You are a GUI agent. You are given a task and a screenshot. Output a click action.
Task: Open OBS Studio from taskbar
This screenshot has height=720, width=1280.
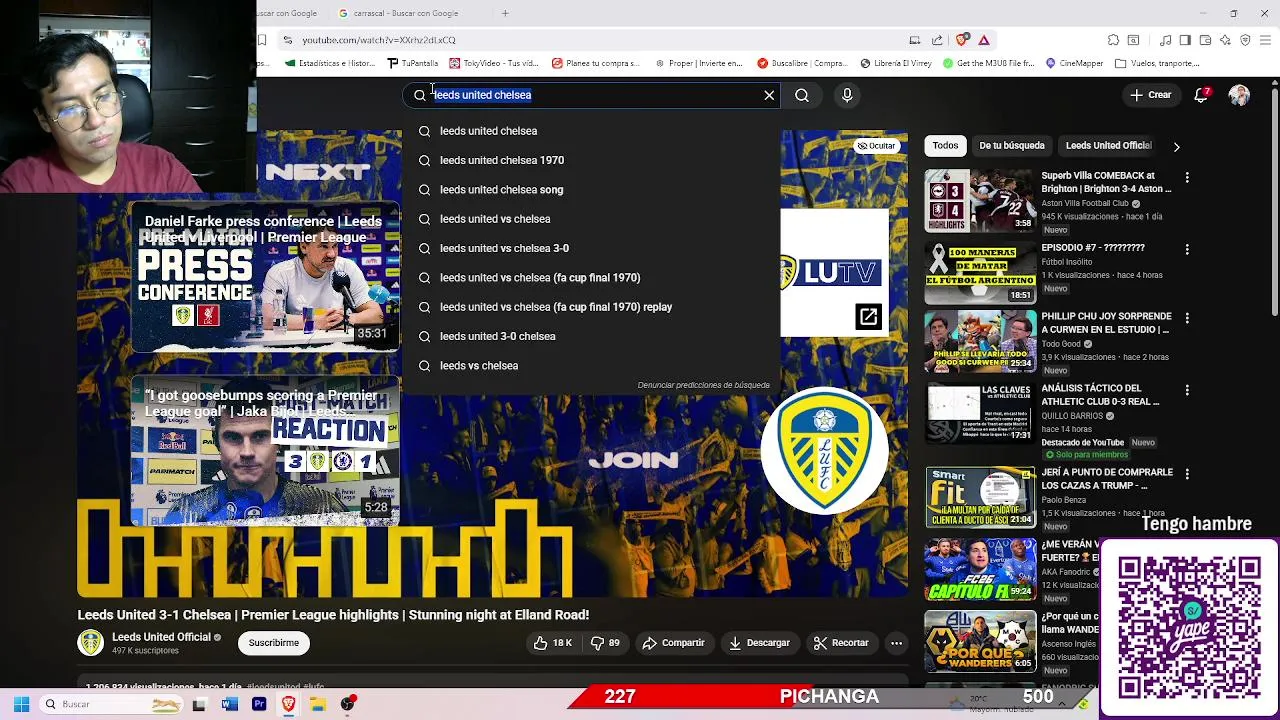348,704
